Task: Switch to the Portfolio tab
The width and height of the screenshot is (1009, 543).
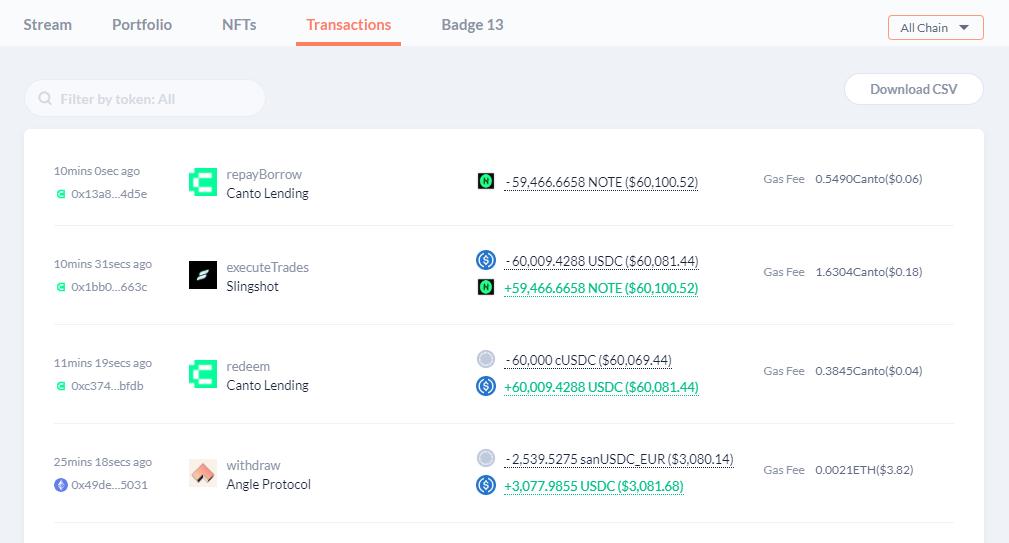Action: coord(142,25)
